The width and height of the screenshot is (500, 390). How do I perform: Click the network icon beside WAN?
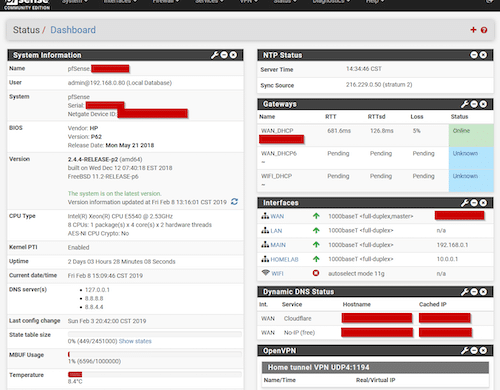tap(265, 216)
